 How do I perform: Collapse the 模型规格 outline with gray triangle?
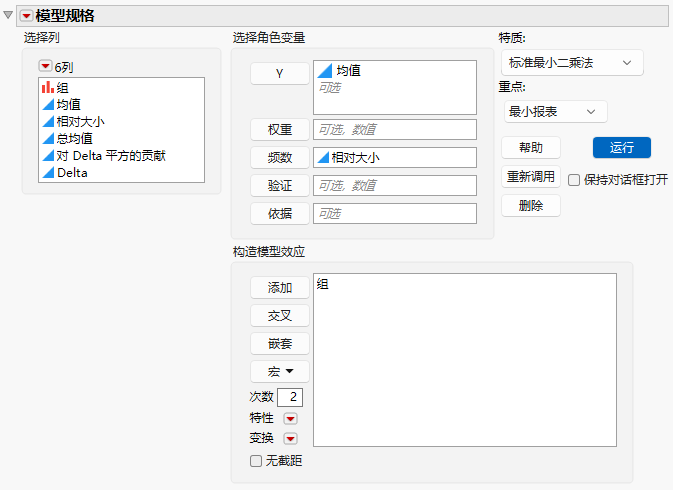point(8,15)
